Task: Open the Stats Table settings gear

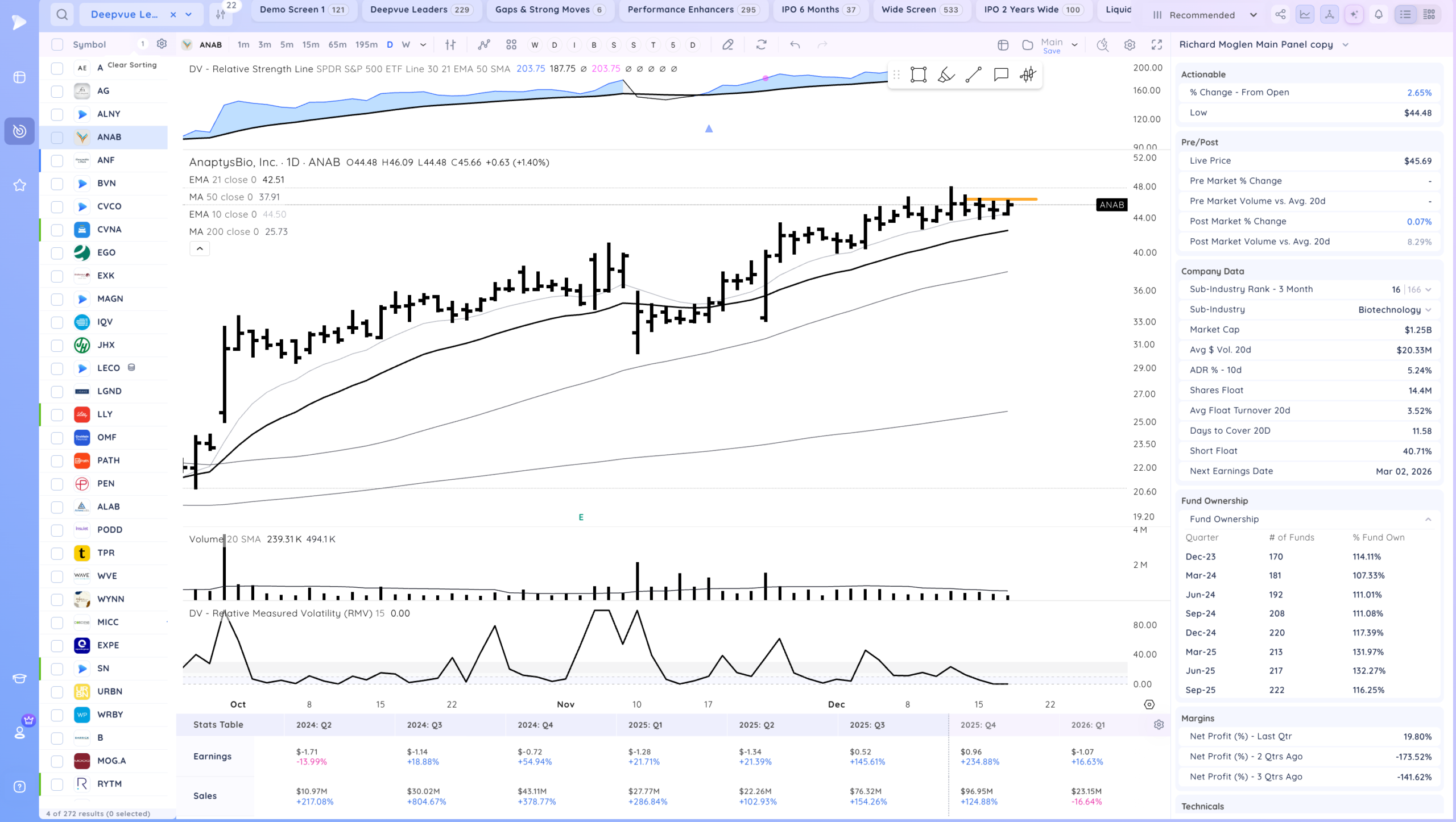Action: point(1159,725)
